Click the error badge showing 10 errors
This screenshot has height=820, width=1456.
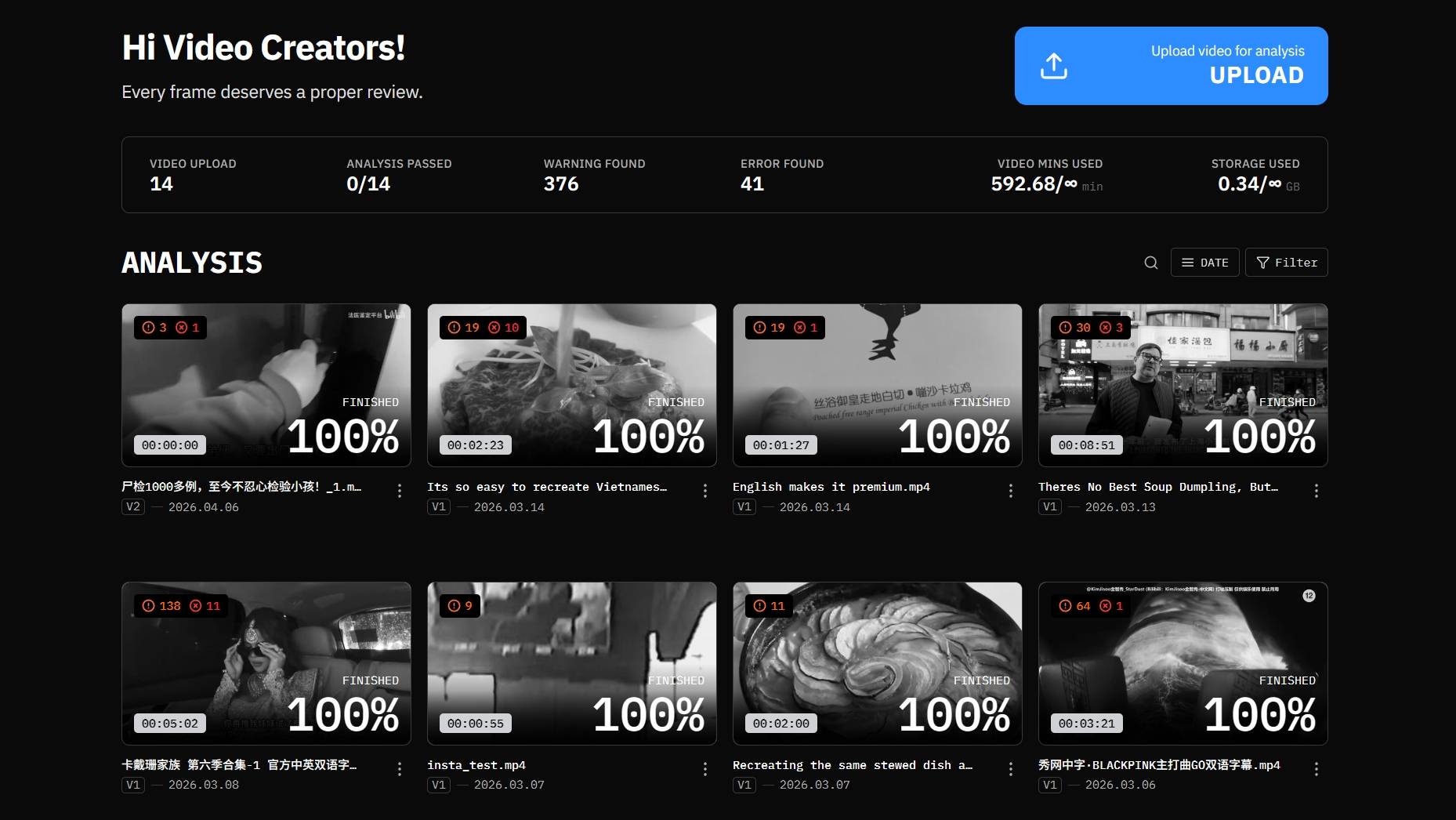tap(504, 328)
